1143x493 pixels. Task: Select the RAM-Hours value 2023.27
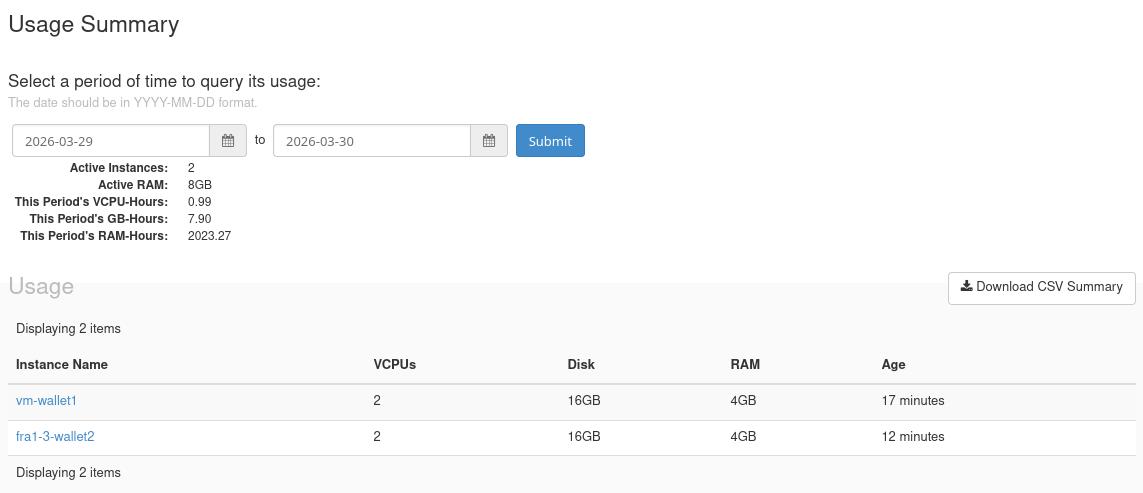pyautogui.click(x=209, y=236)
